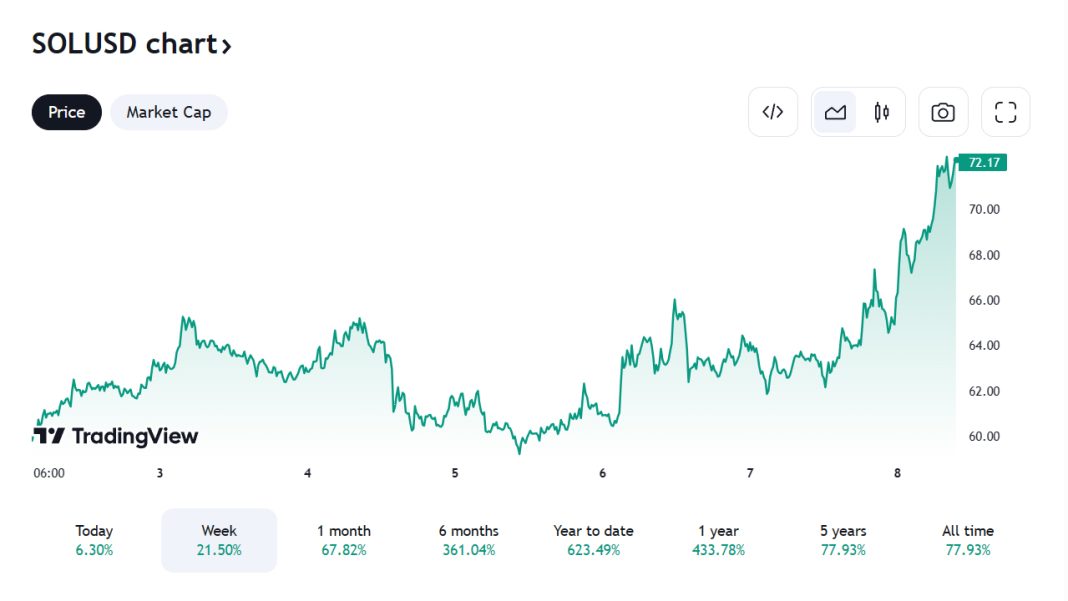This screenshot has height=601, width=1068.
Task: Click the date 5 axis marker
Action: (455, 473)
